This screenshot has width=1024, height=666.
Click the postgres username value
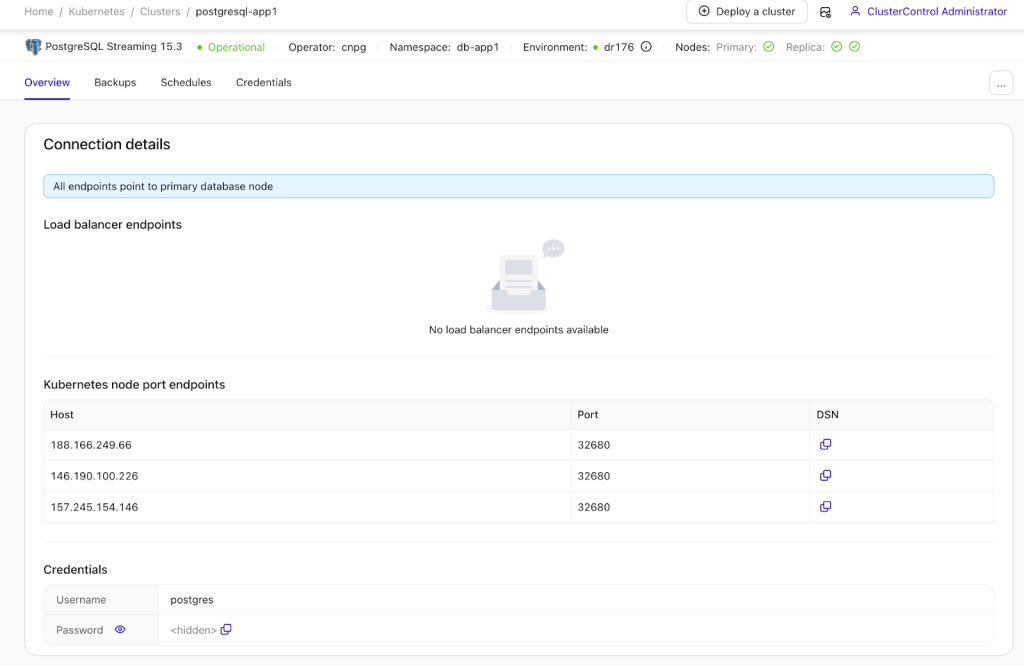[x=192, y=599]
